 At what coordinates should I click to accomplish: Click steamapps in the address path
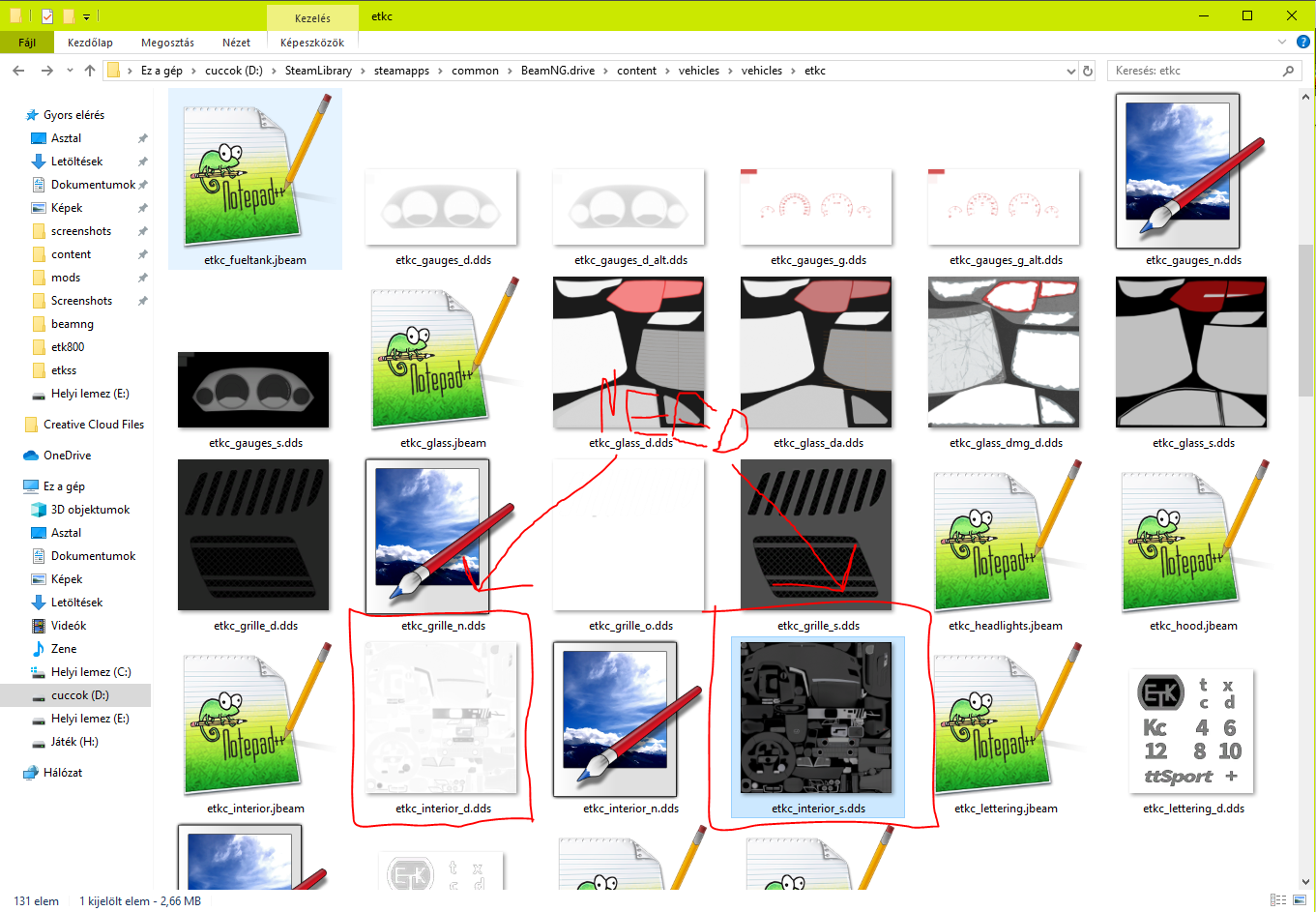point(401,71)
